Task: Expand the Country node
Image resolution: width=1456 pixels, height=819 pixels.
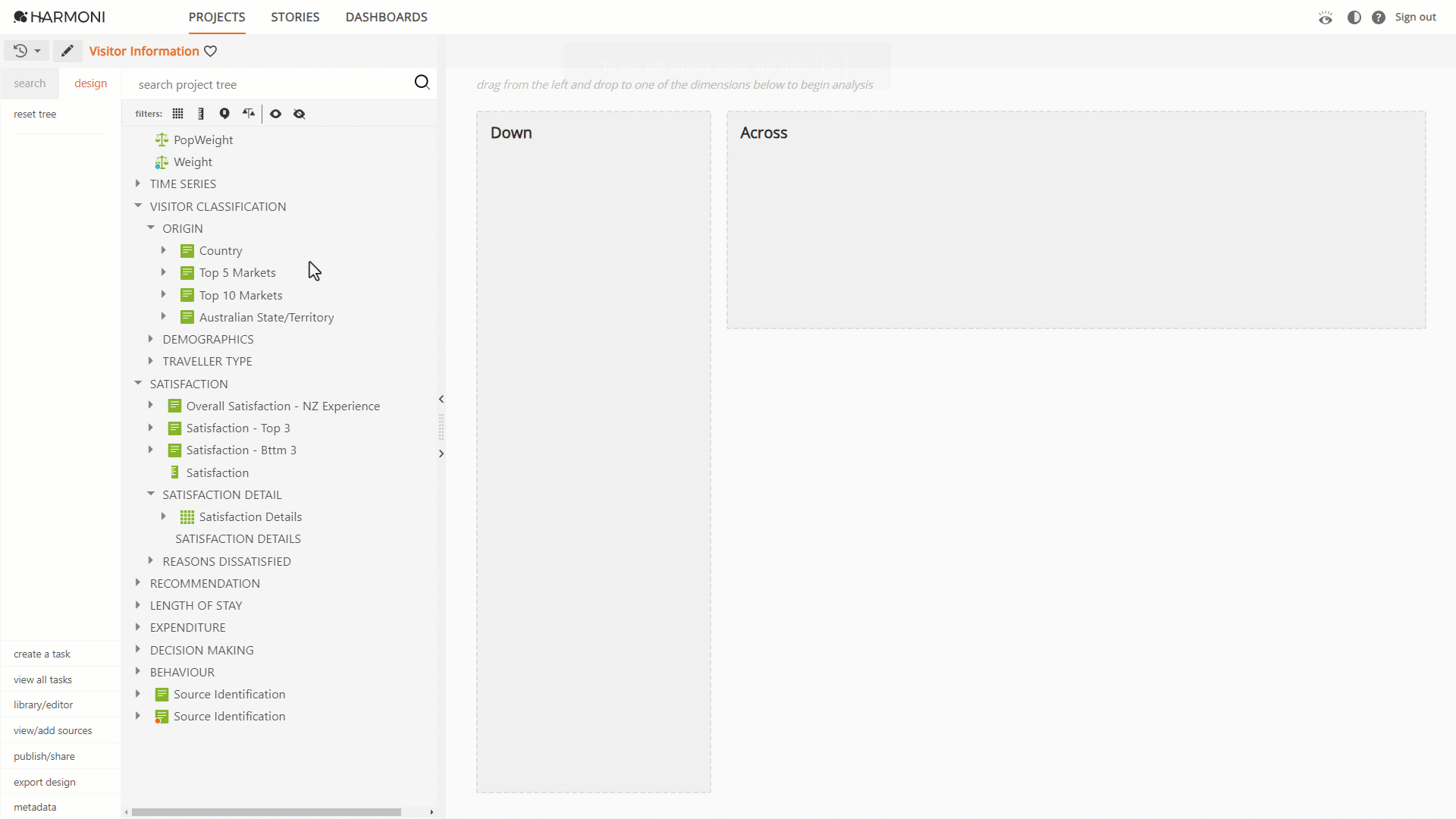Action: pos(164,250)
